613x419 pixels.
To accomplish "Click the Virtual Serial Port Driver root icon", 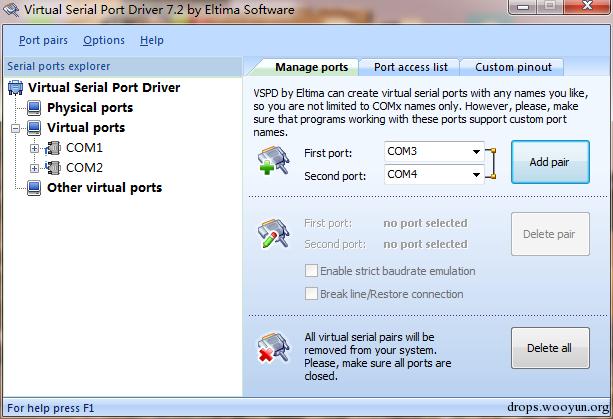I will (15, 88).
